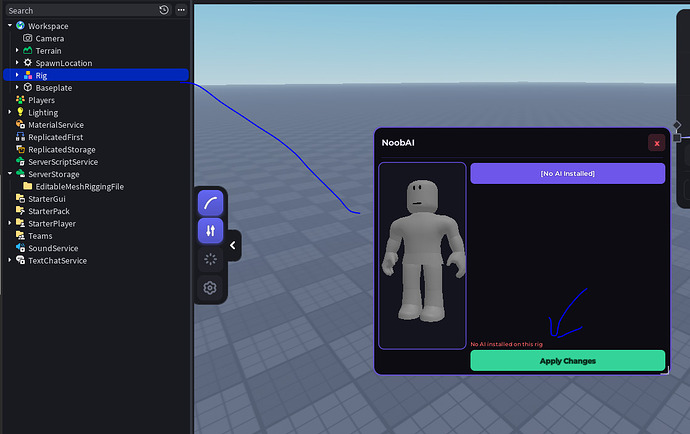Viewport: 690px width, 434px height.
Task: Open the sliders adjustment tool in plugin toolbar
Action: pyautogui.click(x=210, y=231)
